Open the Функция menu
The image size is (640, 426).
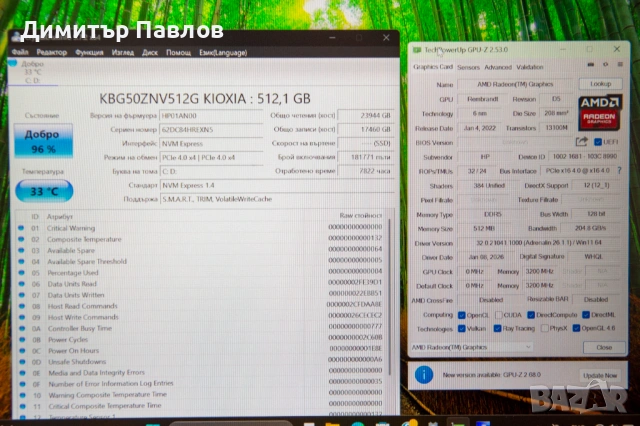89,52
